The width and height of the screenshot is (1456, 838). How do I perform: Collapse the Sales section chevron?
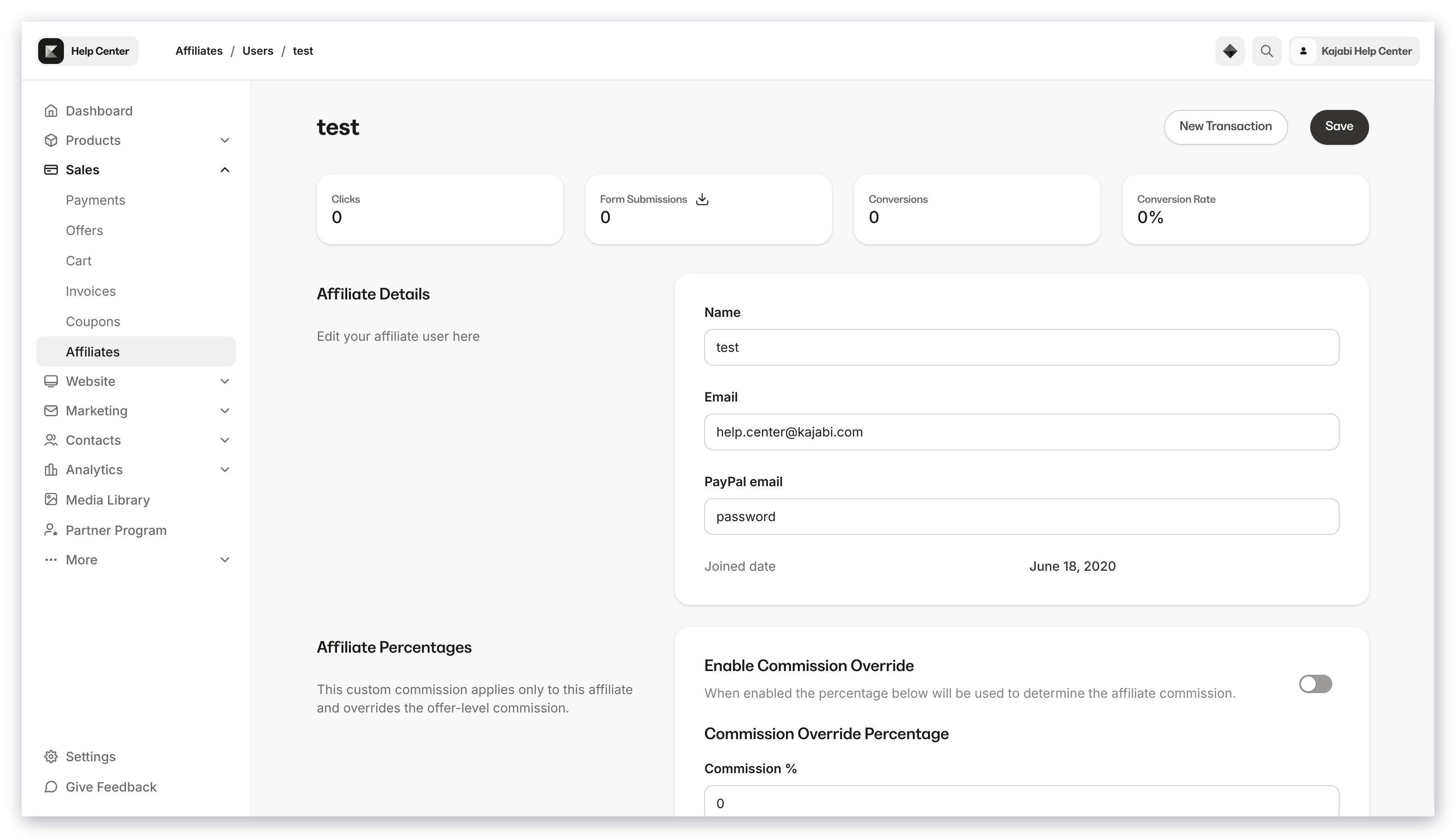point(225,169)
